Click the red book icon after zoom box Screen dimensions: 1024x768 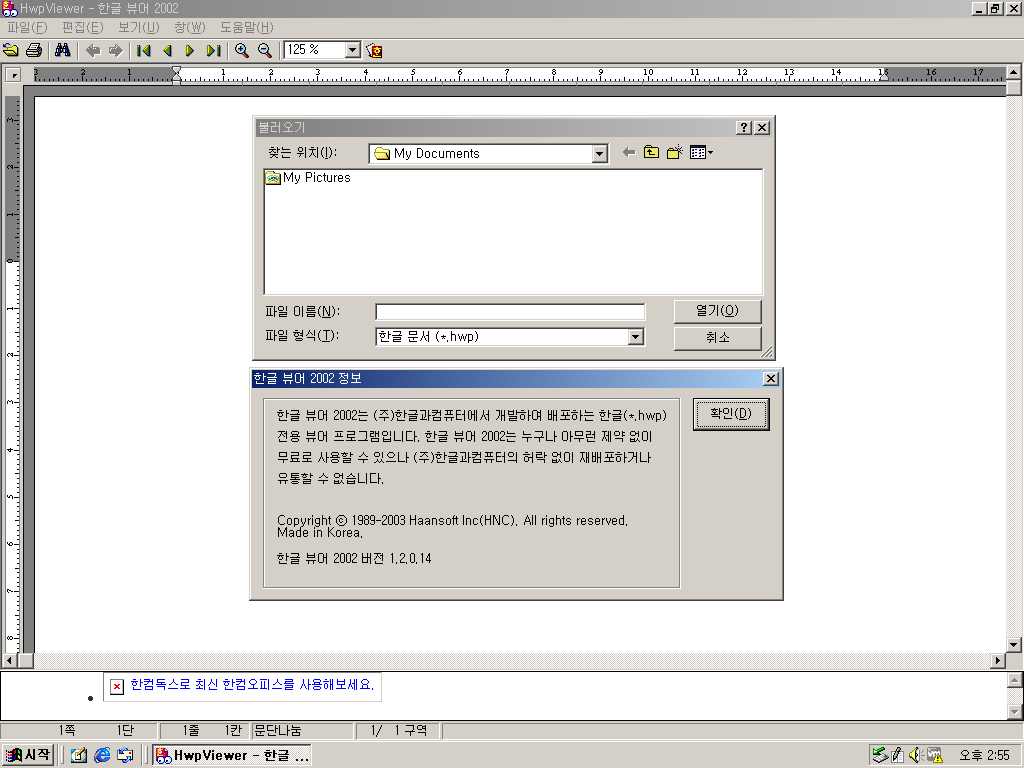pos(374,50)
